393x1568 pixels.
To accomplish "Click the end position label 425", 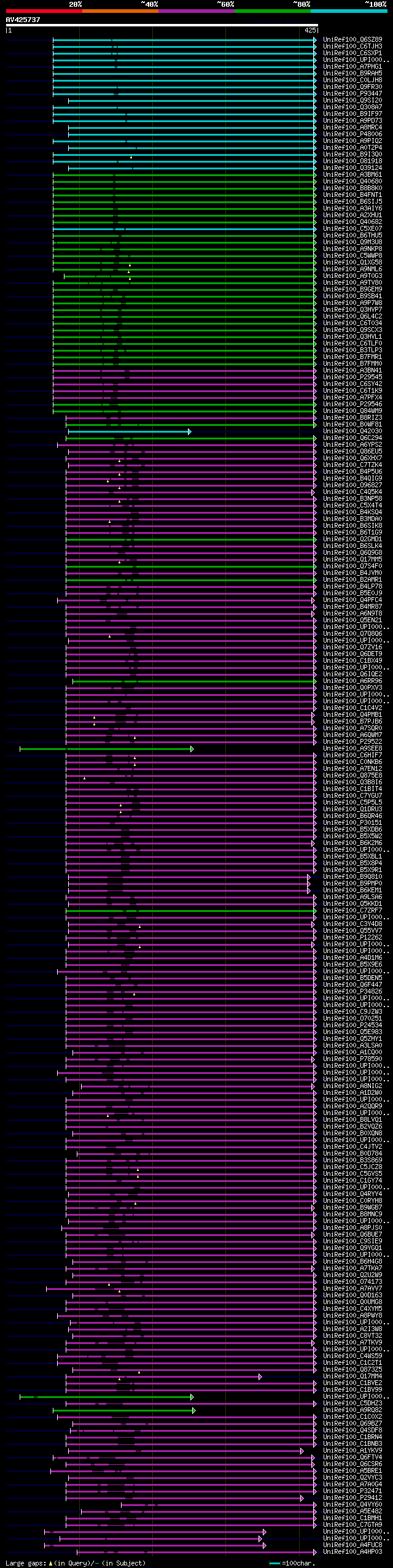I will point(310,30).
